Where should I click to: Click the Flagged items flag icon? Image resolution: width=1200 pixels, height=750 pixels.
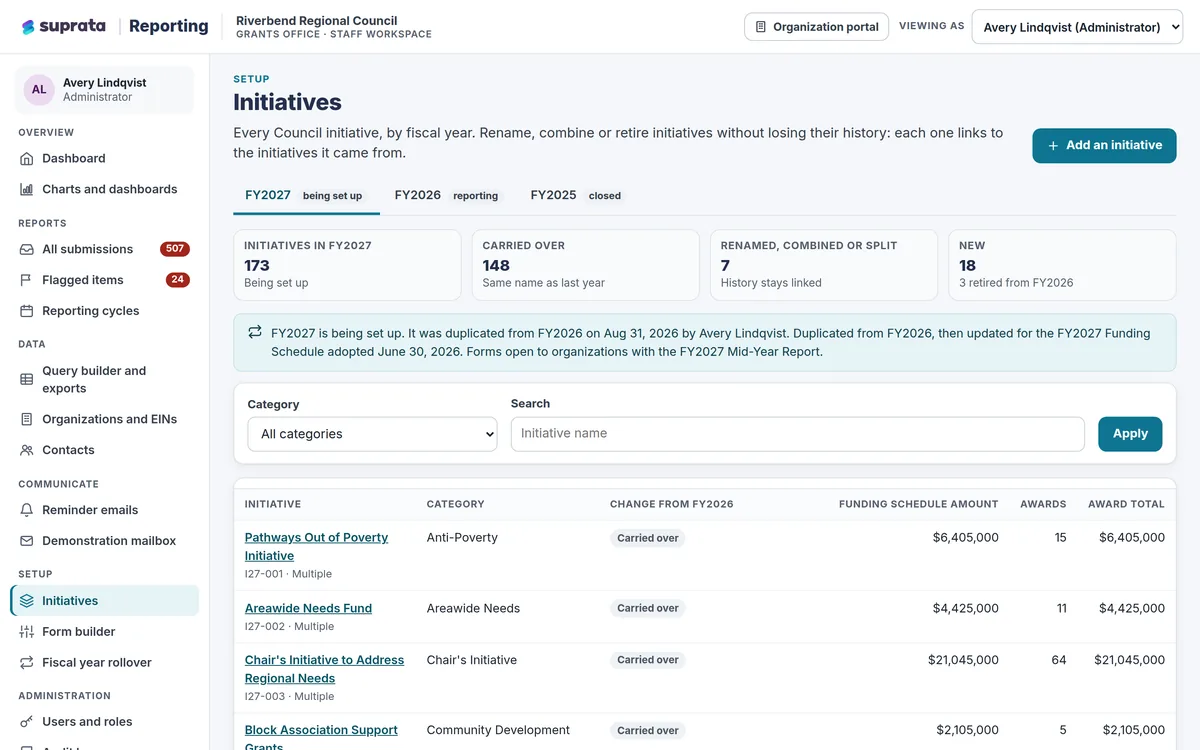[27, 280]
